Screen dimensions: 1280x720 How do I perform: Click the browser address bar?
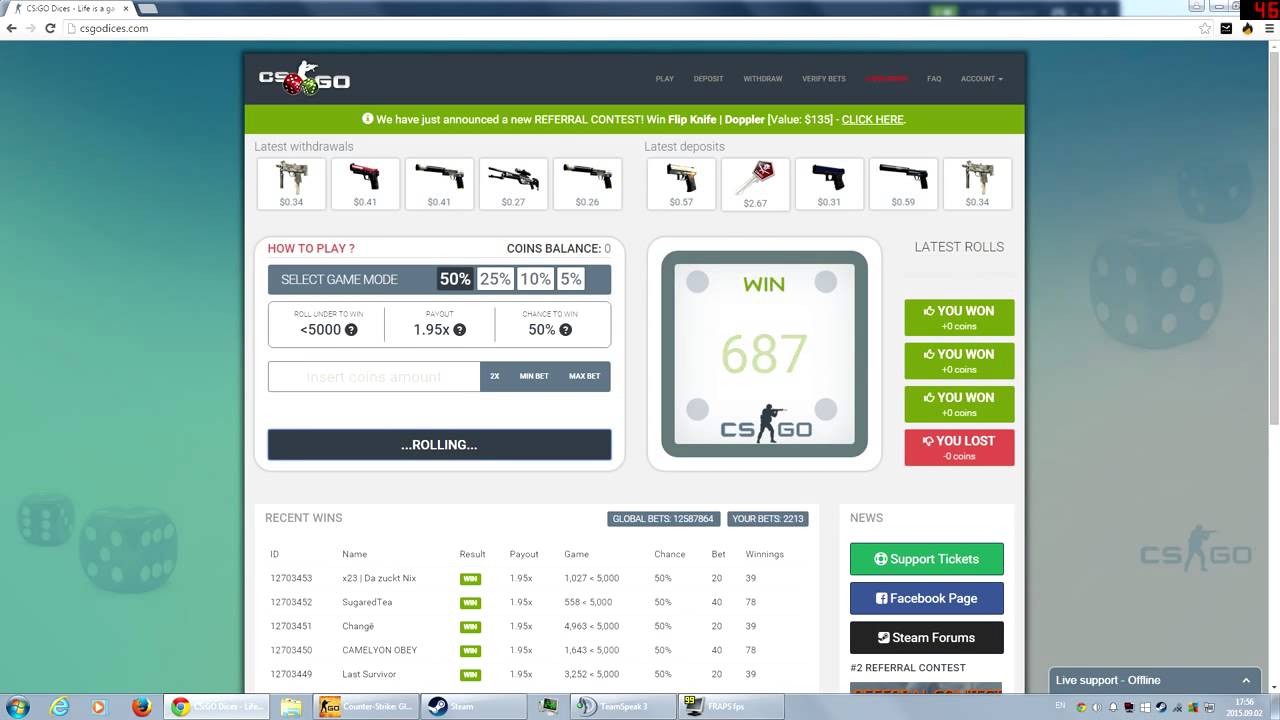(630, 28)
